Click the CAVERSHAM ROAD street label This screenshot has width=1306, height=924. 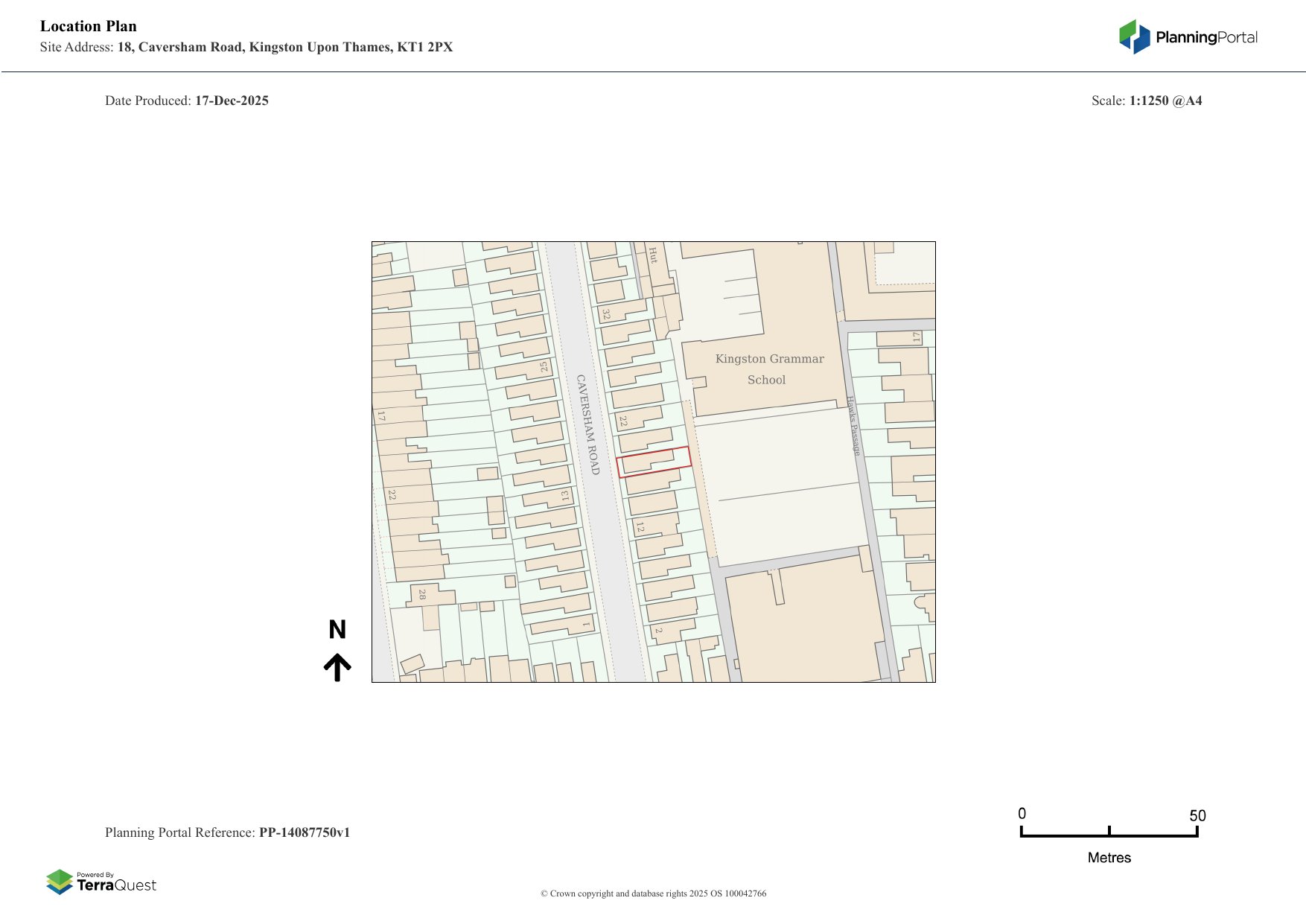[587, 424]
